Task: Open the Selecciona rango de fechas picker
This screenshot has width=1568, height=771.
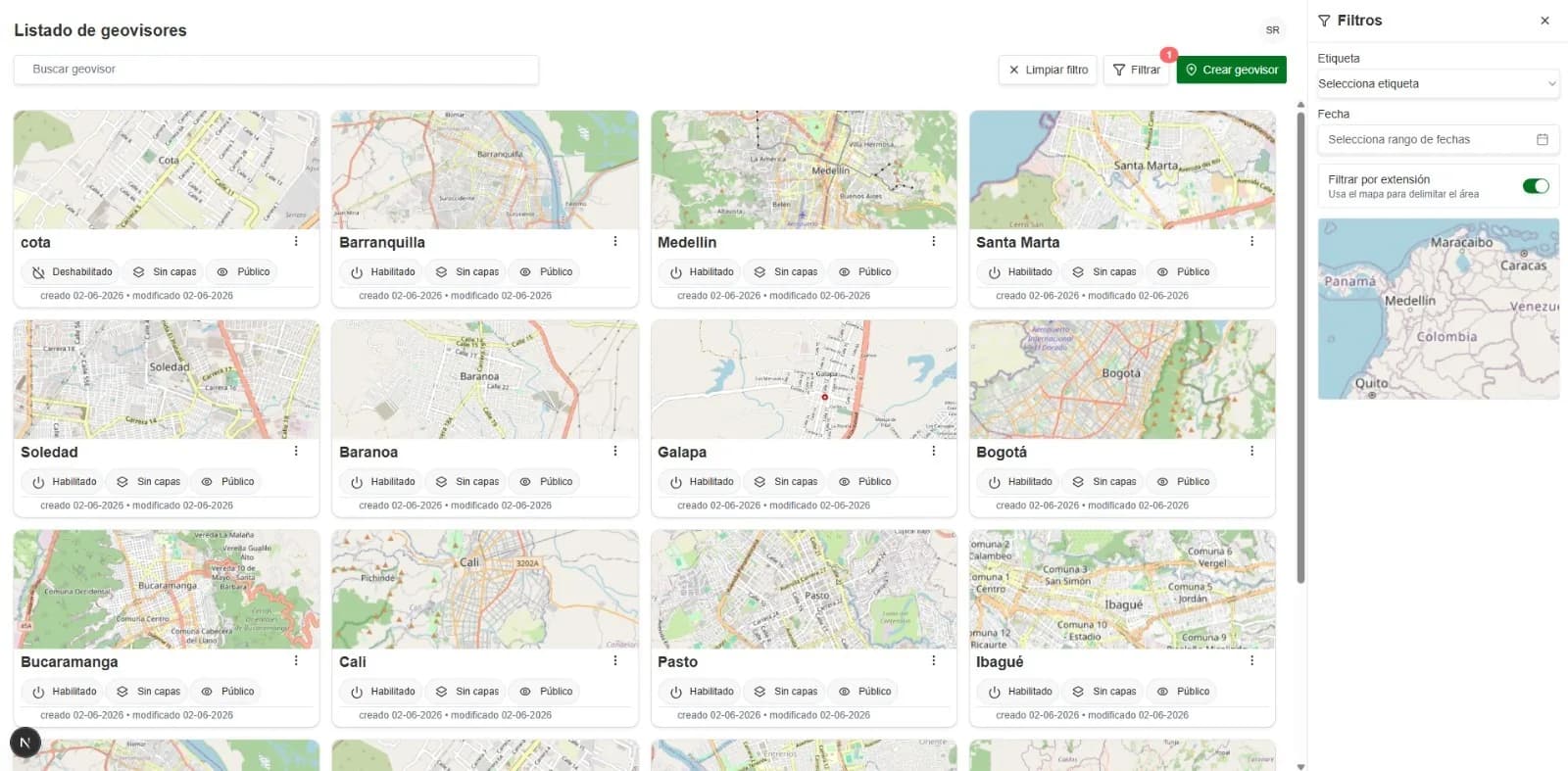Action: coord(1438,139)
